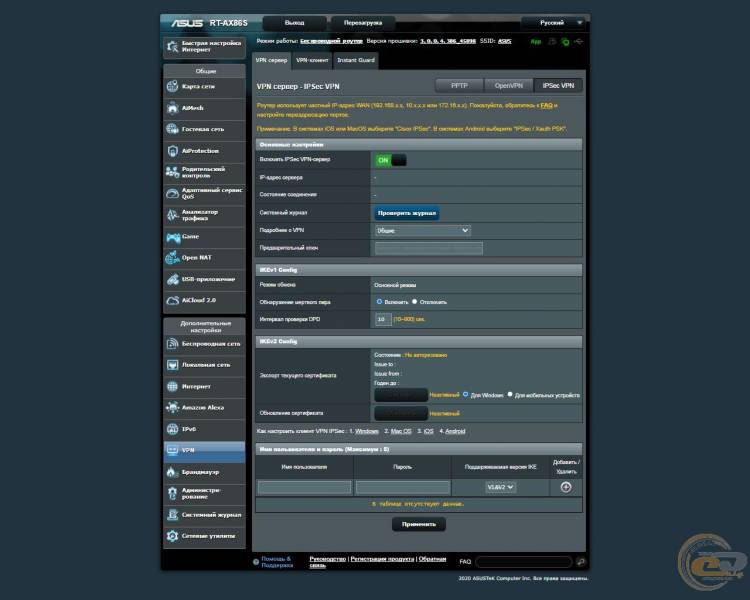Select the PPTP server type tab
Screen dimensions: 750x600
[x=459, y=86]
